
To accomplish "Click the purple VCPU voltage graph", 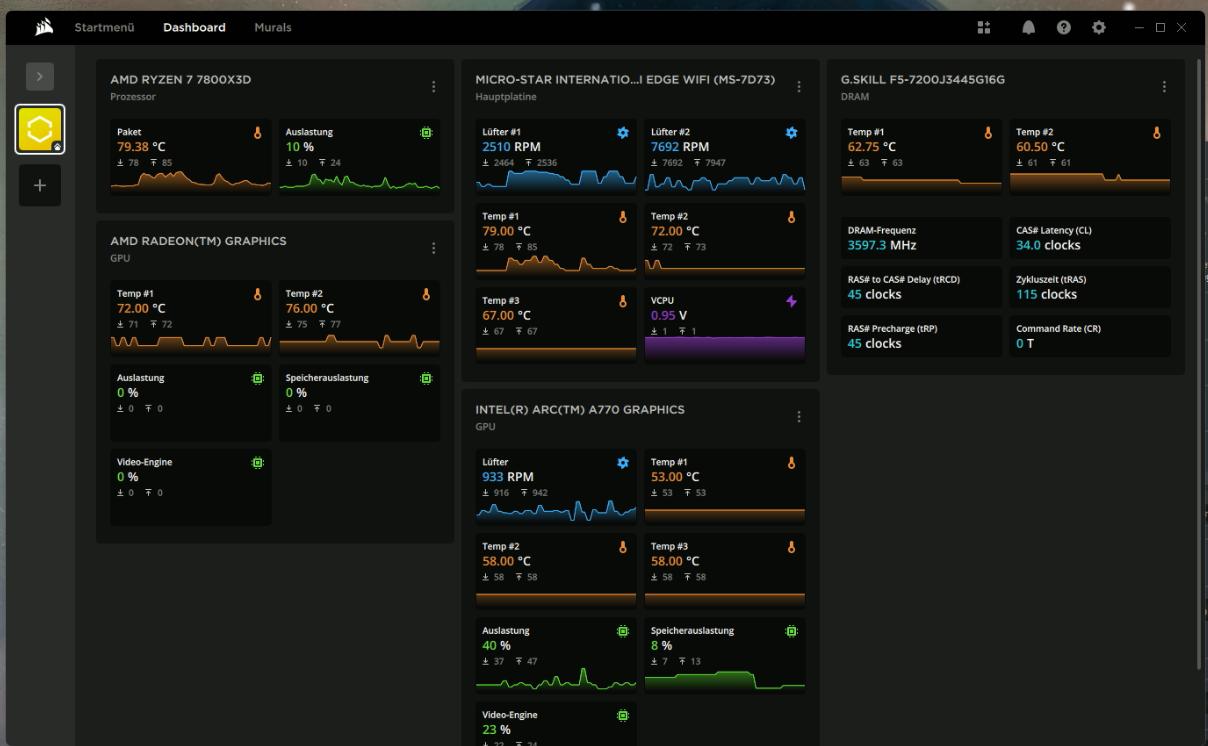I will 725,348.
